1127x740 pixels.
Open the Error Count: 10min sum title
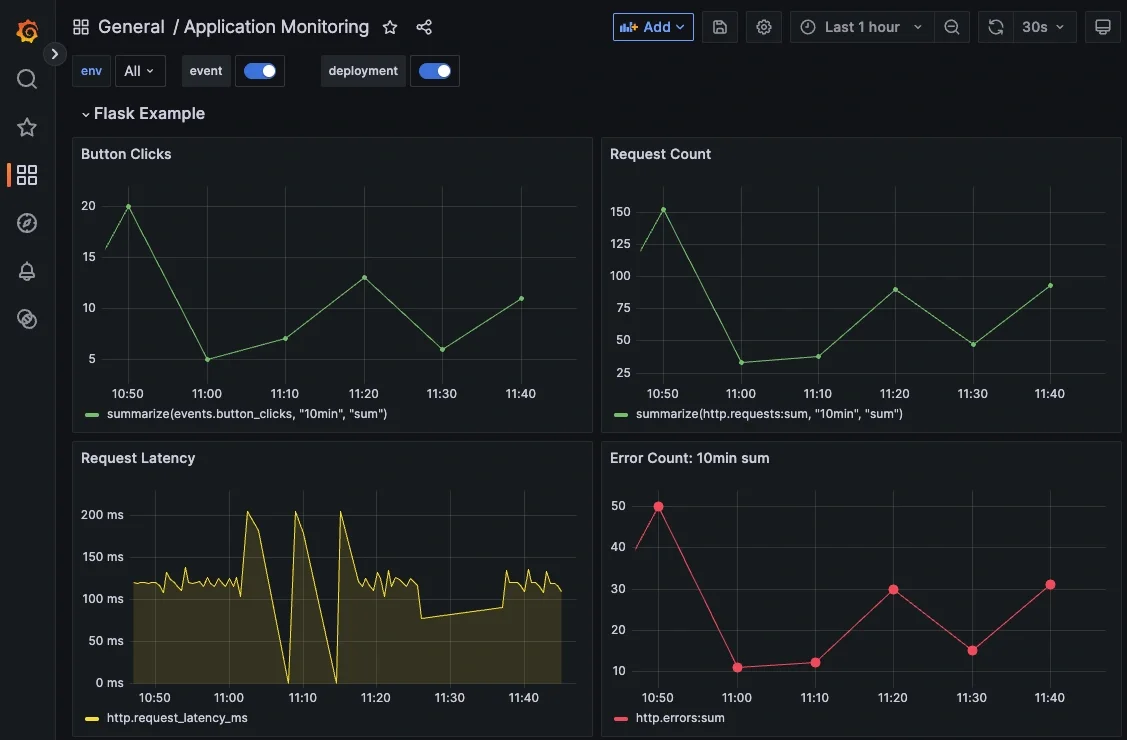tap(689, 458)
